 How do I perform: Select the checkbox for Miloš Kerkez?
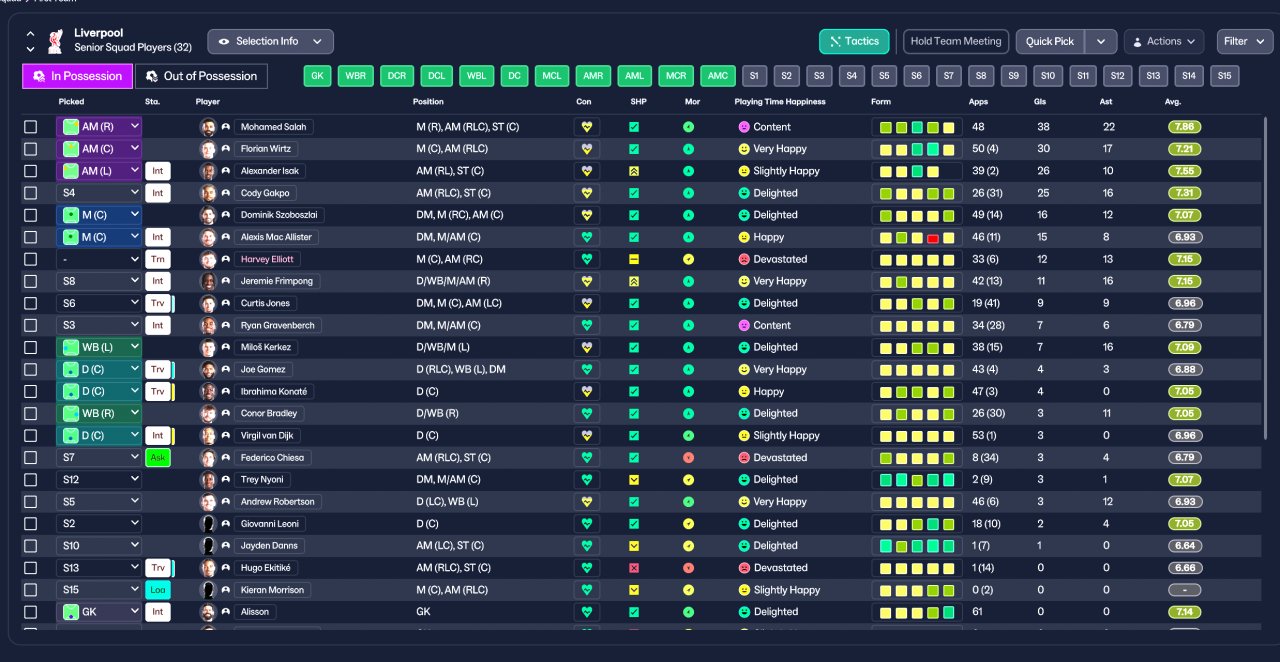point(31,347)
